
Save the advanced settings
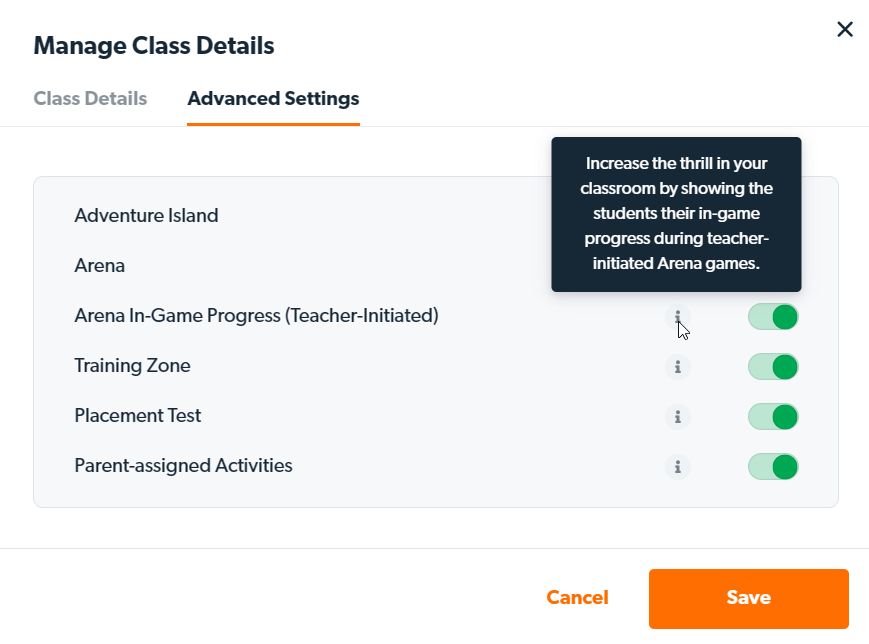(x=749, y=599)
